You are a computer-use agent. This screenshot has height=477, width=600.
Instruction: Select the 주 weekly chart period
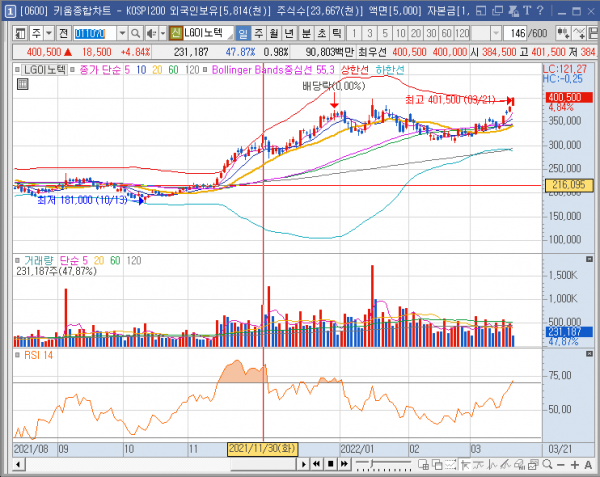point(259,34)
